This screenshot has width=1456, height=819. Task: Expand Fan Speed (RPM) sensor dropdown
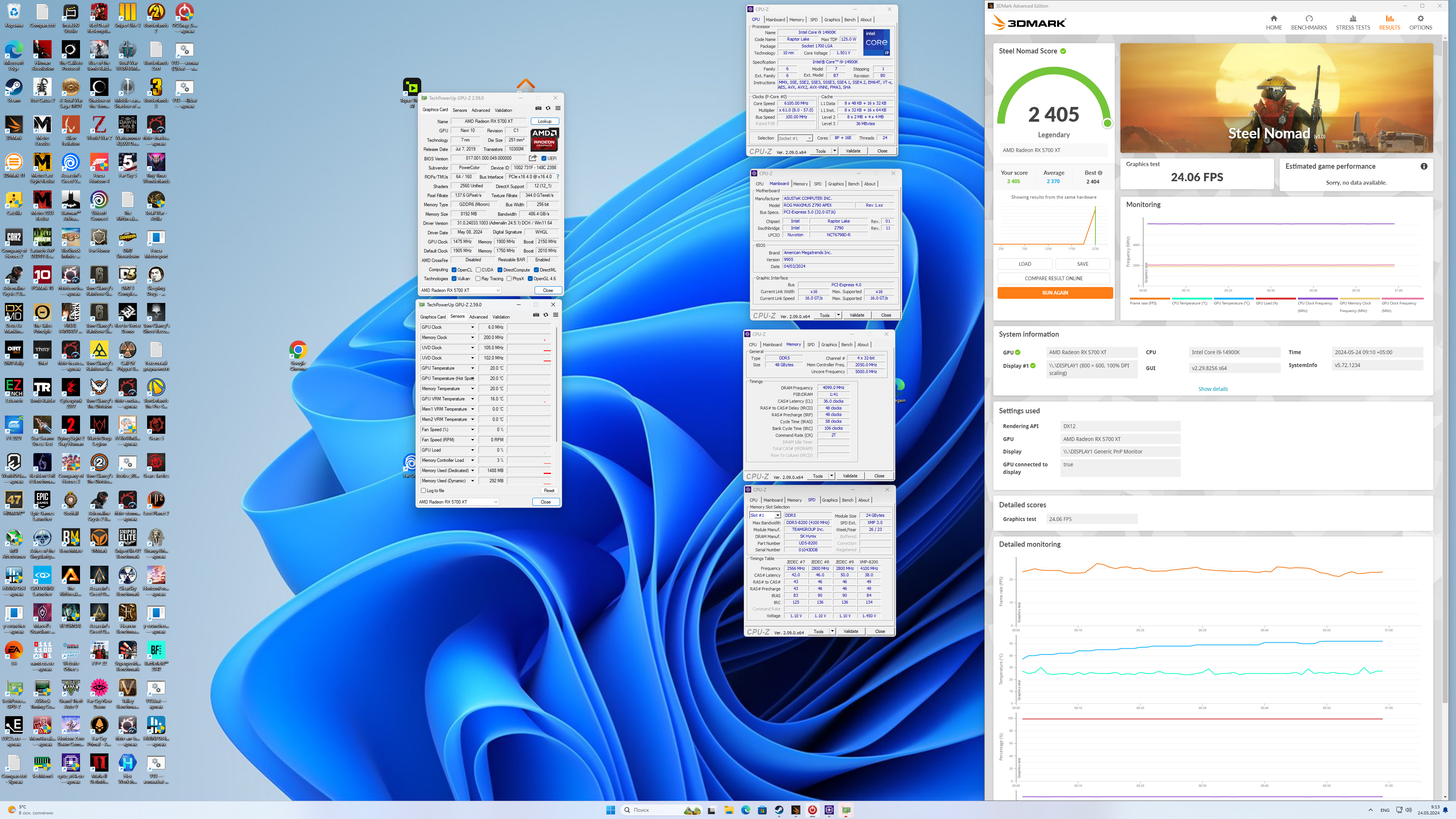(472, 440)
